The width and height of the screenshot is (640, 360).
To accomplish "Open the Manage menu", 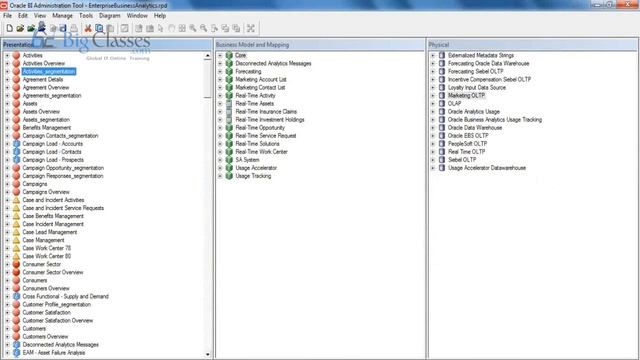I will [62, 16].
